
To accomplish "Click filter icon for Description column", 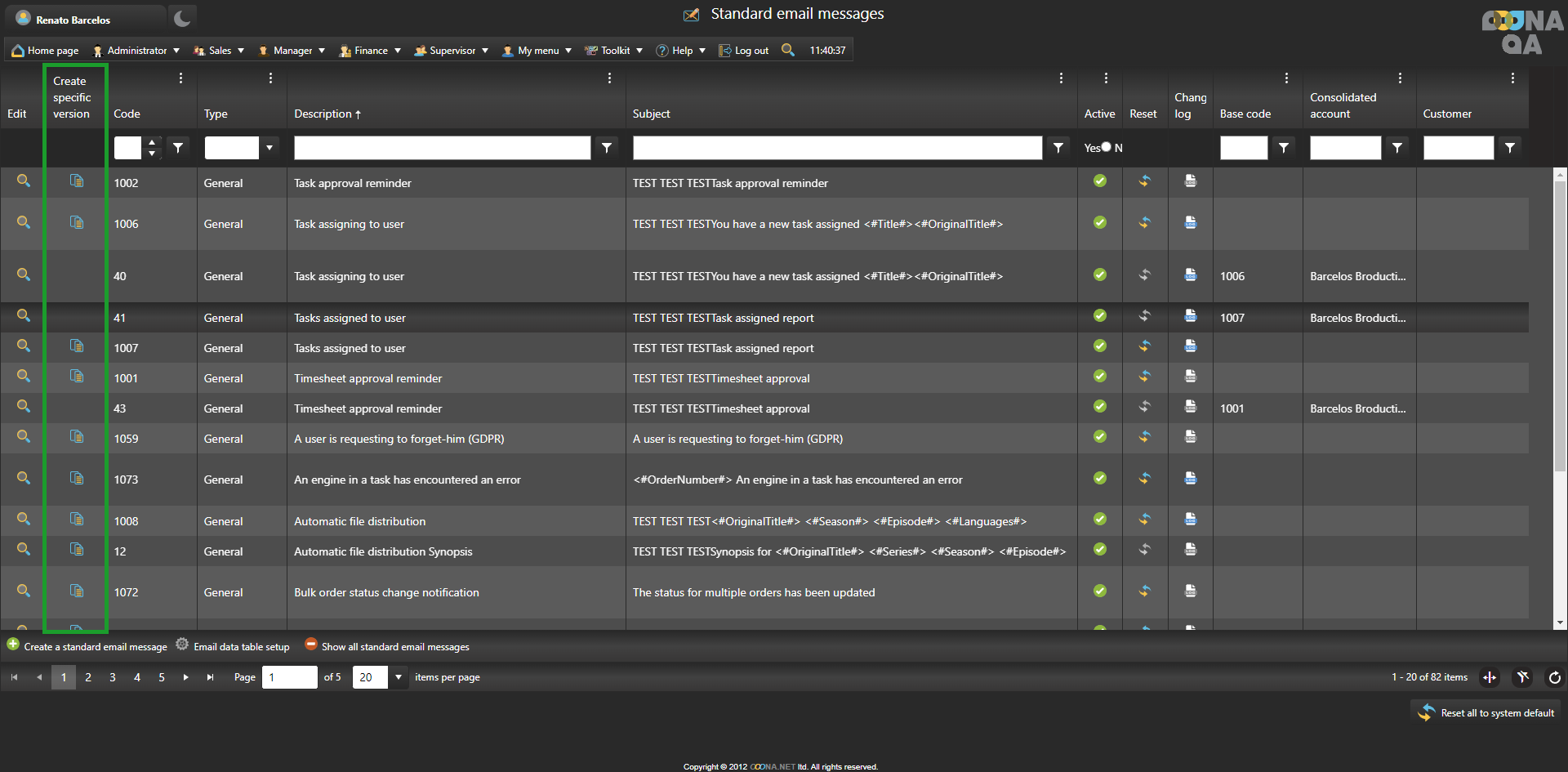I will 607,148.
